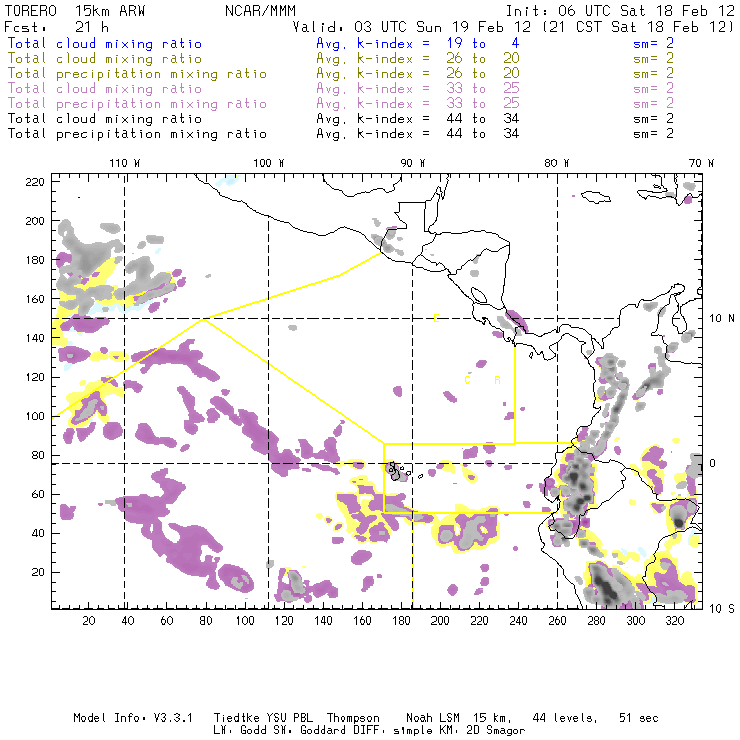Click the black "Total precipitation mixing ratio" legend line
The width and height of the screenshot is (740, 740).
point(137,134)
